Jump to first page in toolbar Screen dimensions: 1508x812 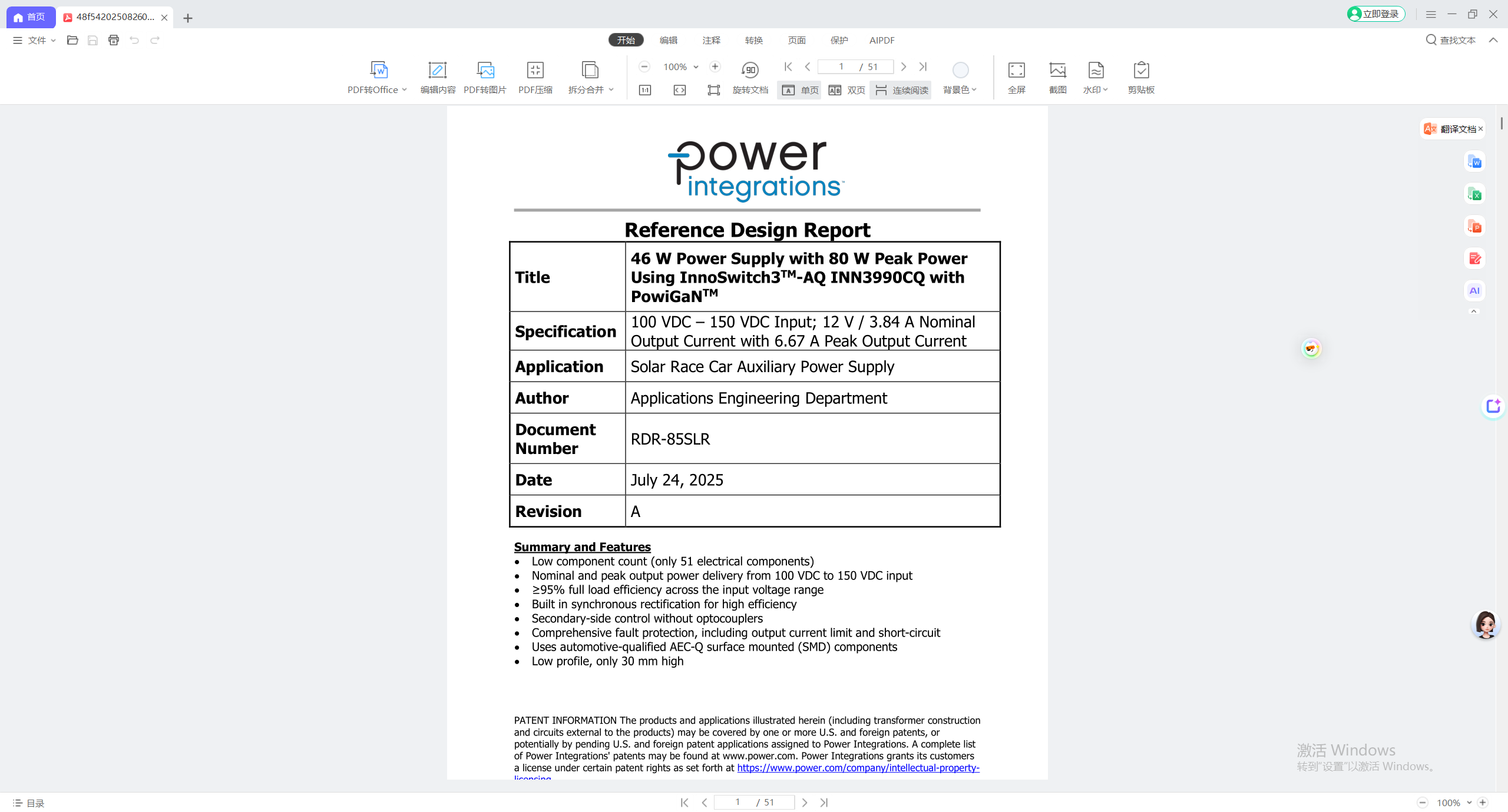click(x=788, y=67)
